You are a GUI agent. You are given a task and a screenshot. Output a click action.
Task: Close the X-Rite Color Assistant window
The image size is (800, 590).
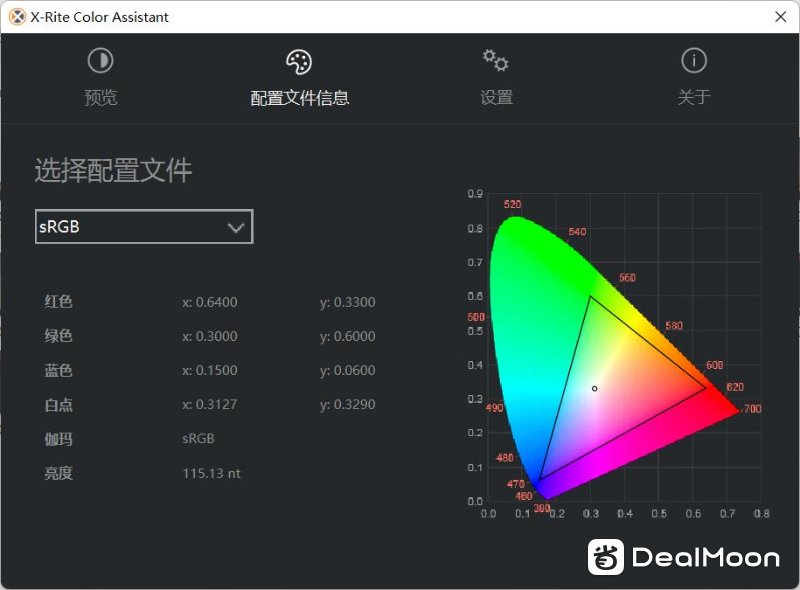click(x=780, y=17)
